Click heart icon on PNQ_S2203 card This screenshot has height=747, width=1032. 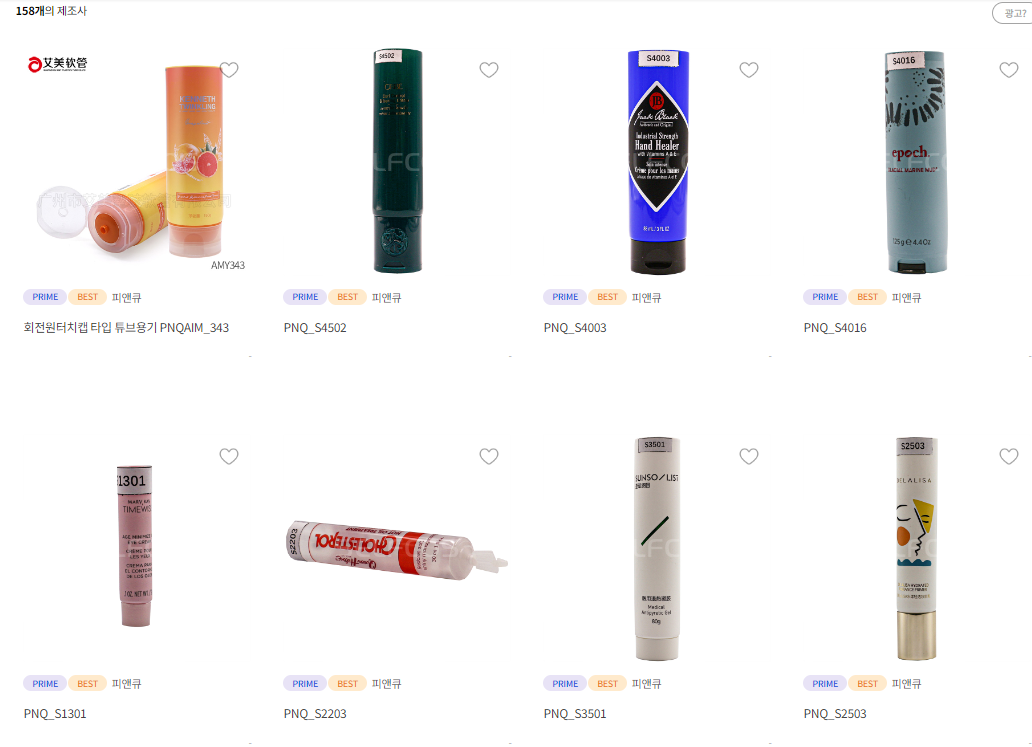click(489, 456)
